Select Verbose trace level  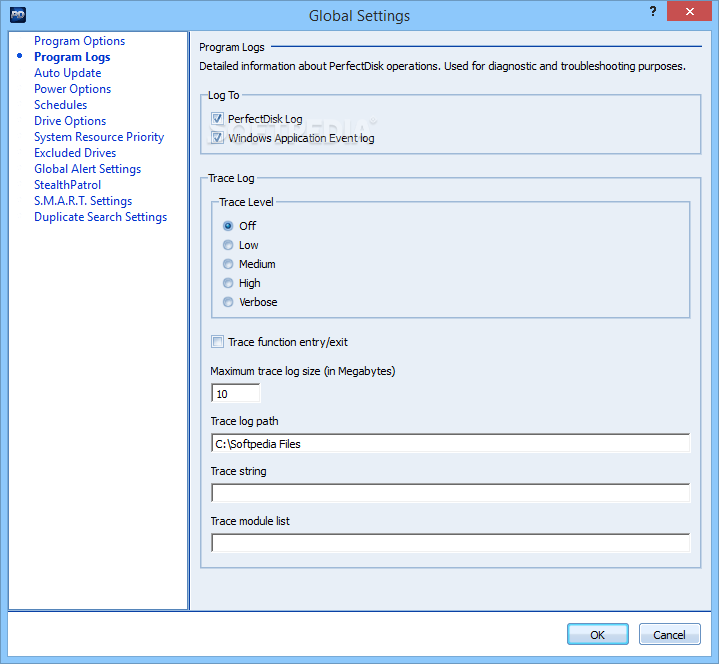(227, 302)
